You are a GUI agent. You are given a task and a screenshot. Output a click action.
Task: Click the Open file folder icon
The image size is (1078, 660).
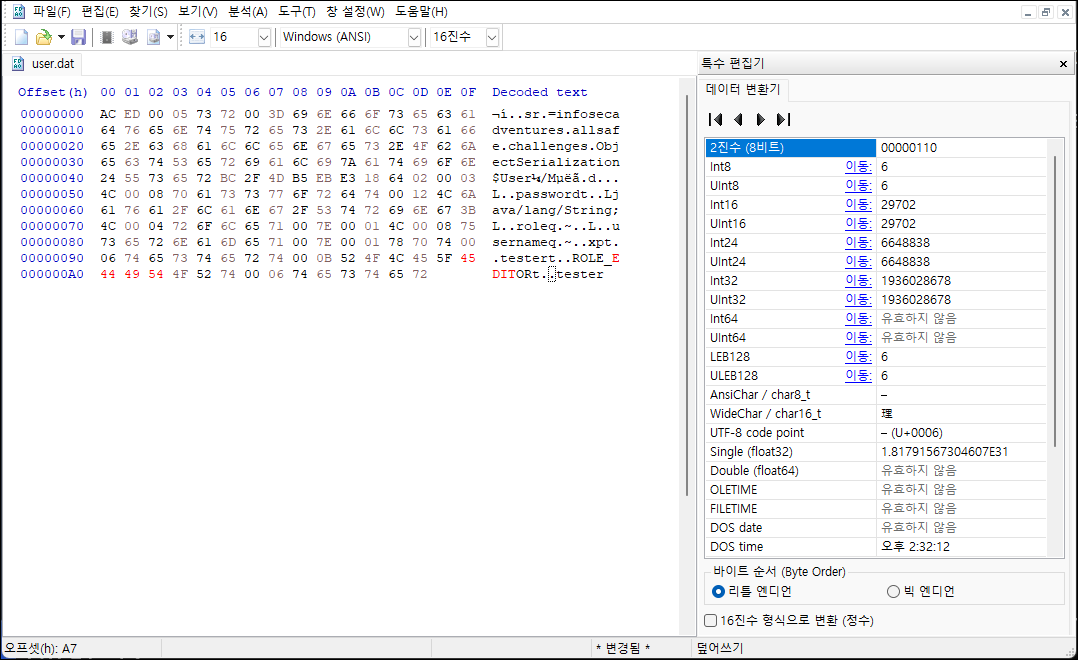(x=43, y=37)
